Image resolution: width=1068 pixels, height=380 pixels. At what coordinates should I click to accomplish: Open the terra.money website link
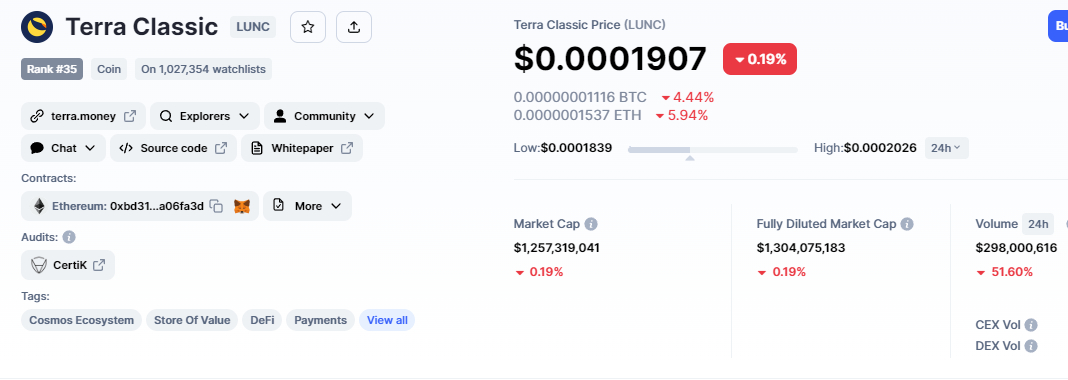83,116
